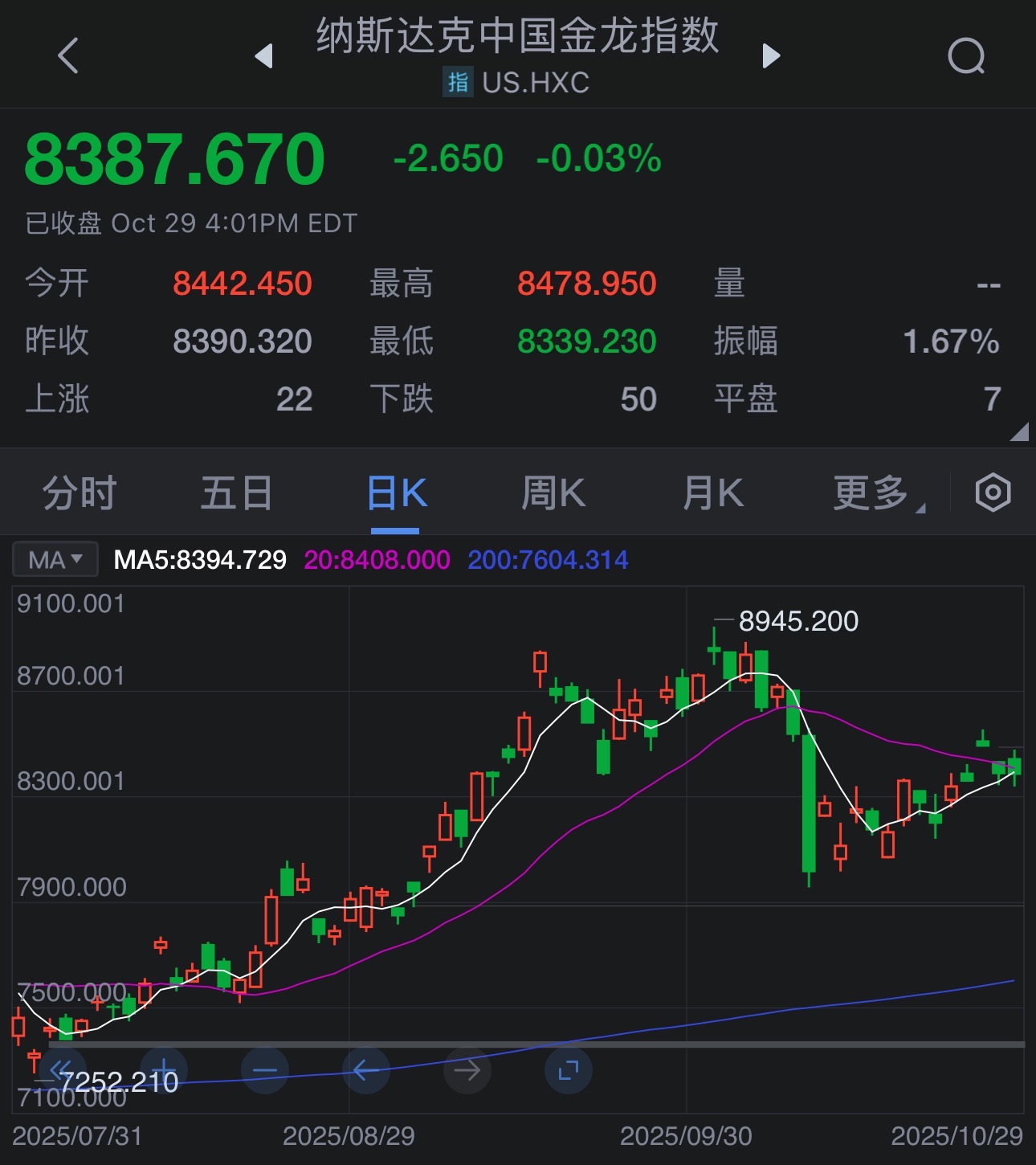The height and width of the screenshot is (1165, 1036).
Task: Zoom in the K-line chart
Action: point(164,1070)
